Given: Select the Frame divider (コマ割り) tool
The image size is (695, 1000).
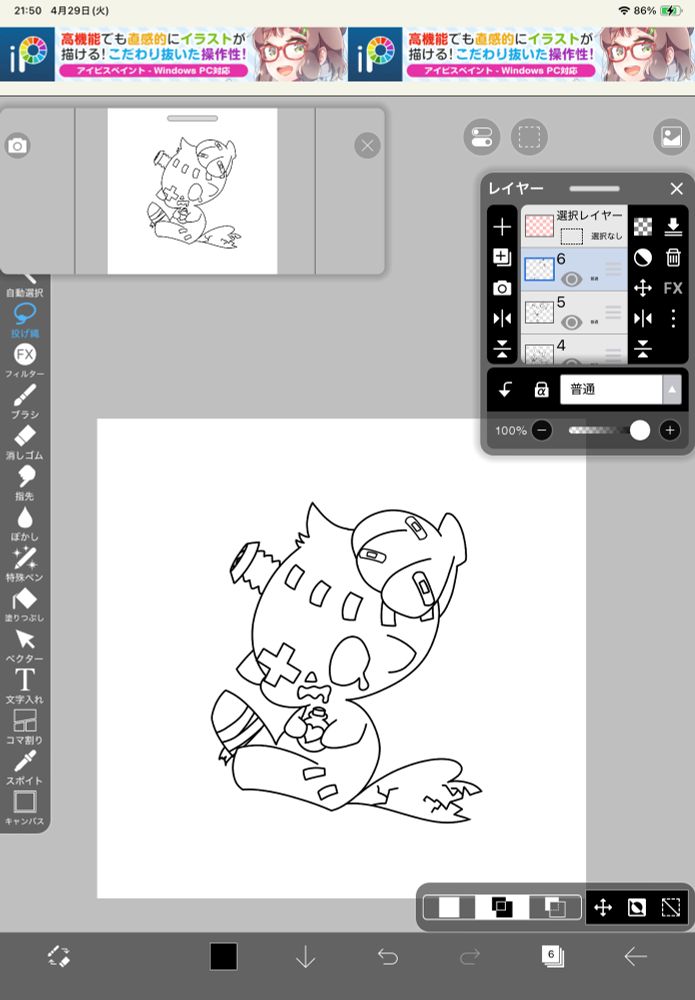Looking at the screenshot, I should click(24, 727).
